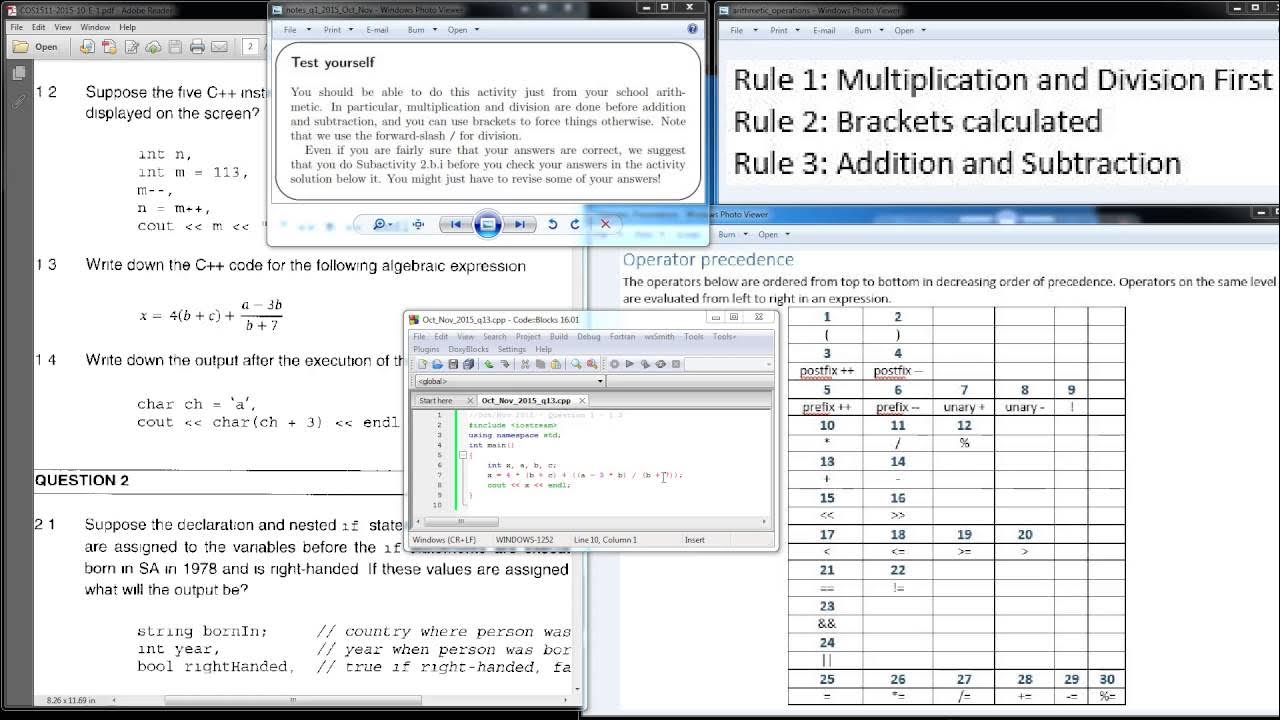
Task: Click Paste icon in Code::Blocks toolbar
Action: coord(556,364)
